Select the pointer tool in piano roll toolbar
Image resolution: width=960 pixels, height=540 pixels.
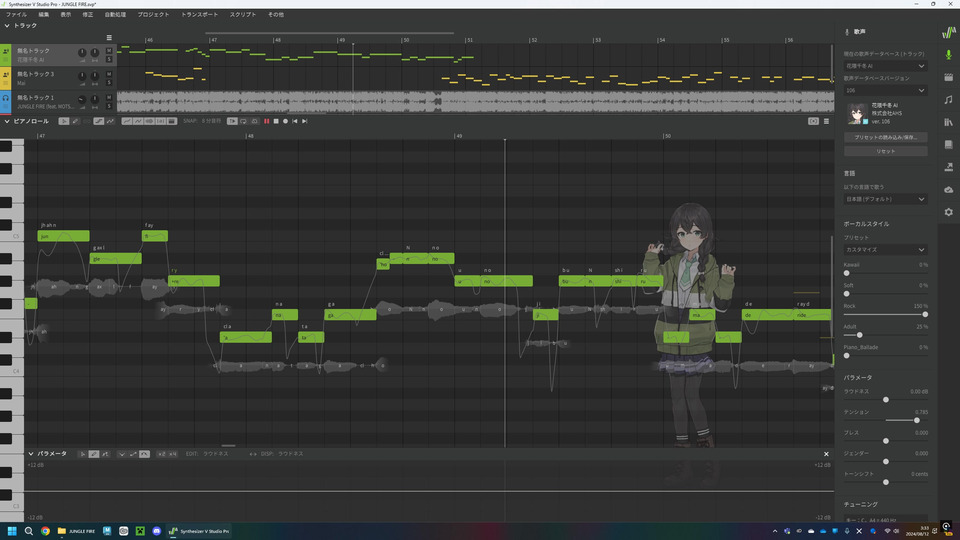pos(64,121)
